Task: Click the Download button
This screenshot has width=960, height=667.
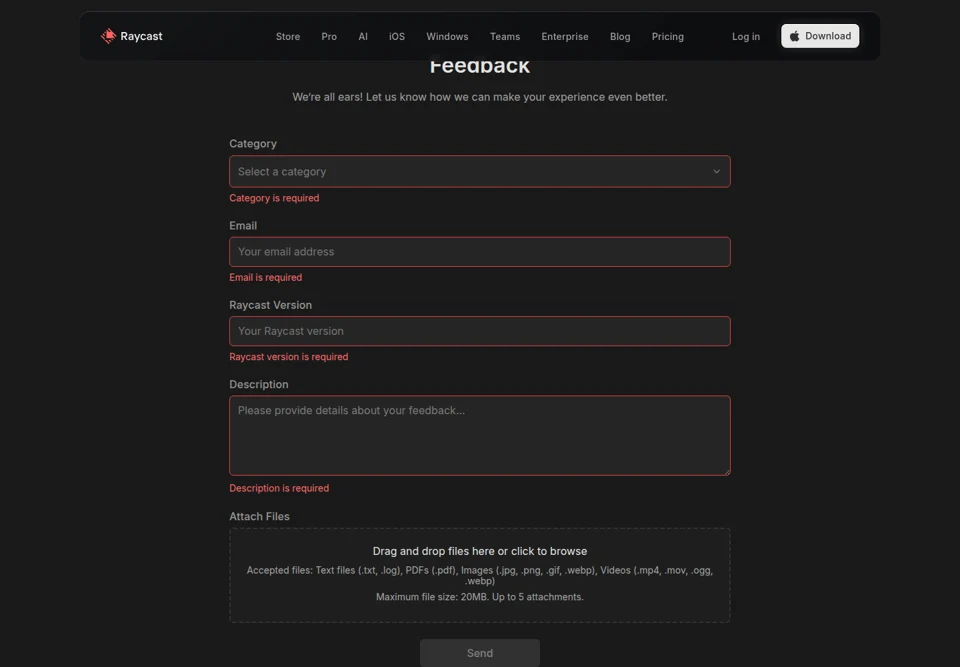Action: pos(820,36)
